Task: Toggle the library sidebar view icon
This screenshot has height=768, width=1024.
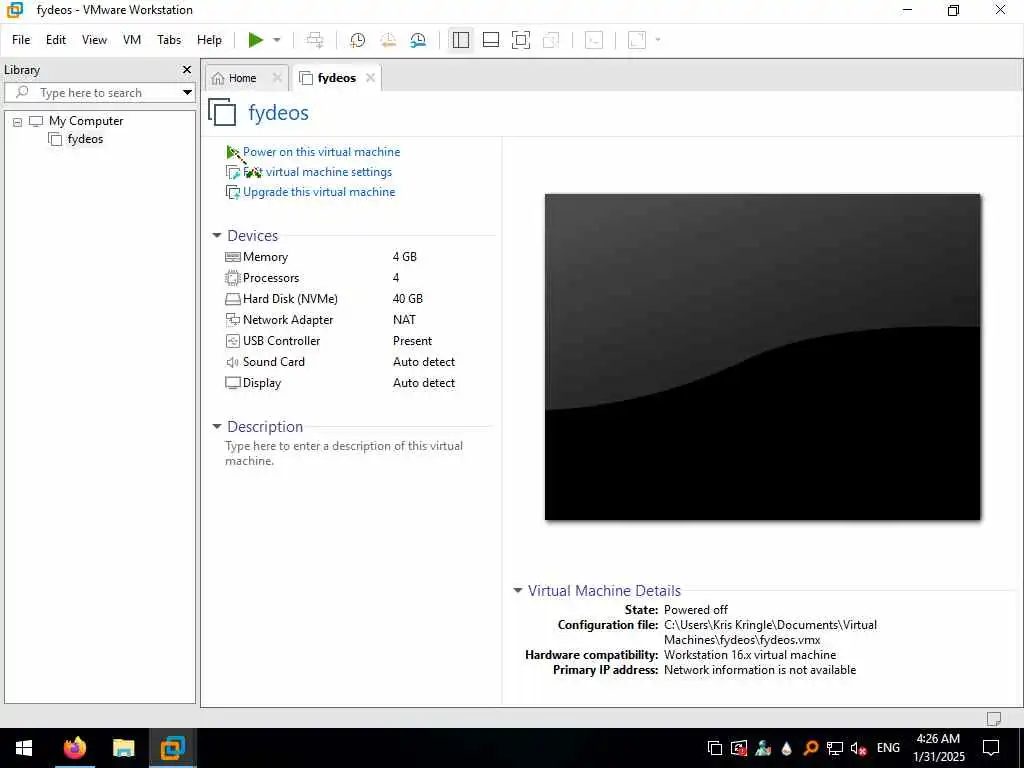Action: [460, 40]
